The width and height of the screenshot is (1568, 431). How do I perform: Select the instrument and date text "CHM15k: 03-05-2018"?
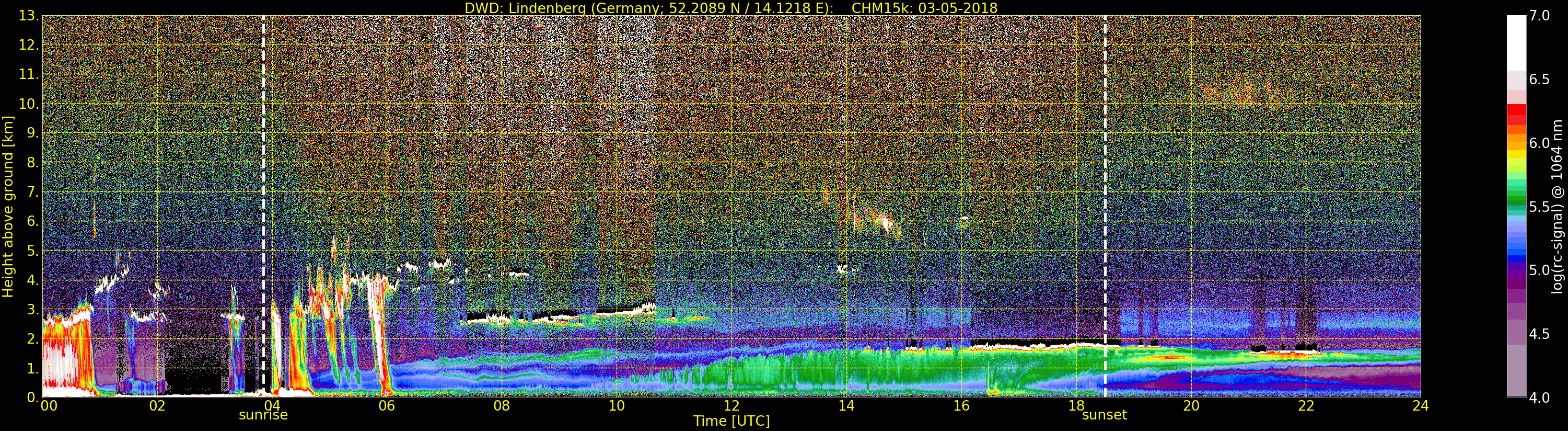pyautogui.click(x=925, y=8)
